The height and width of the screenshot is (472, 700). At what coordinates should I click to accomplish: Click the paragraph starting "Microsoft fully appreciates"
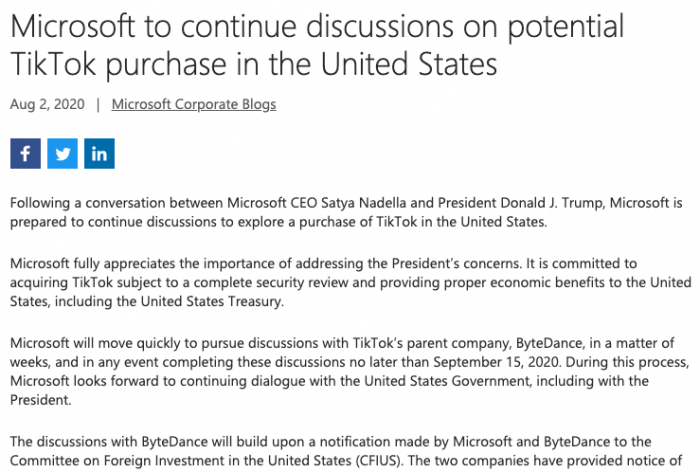click(340, 281)
